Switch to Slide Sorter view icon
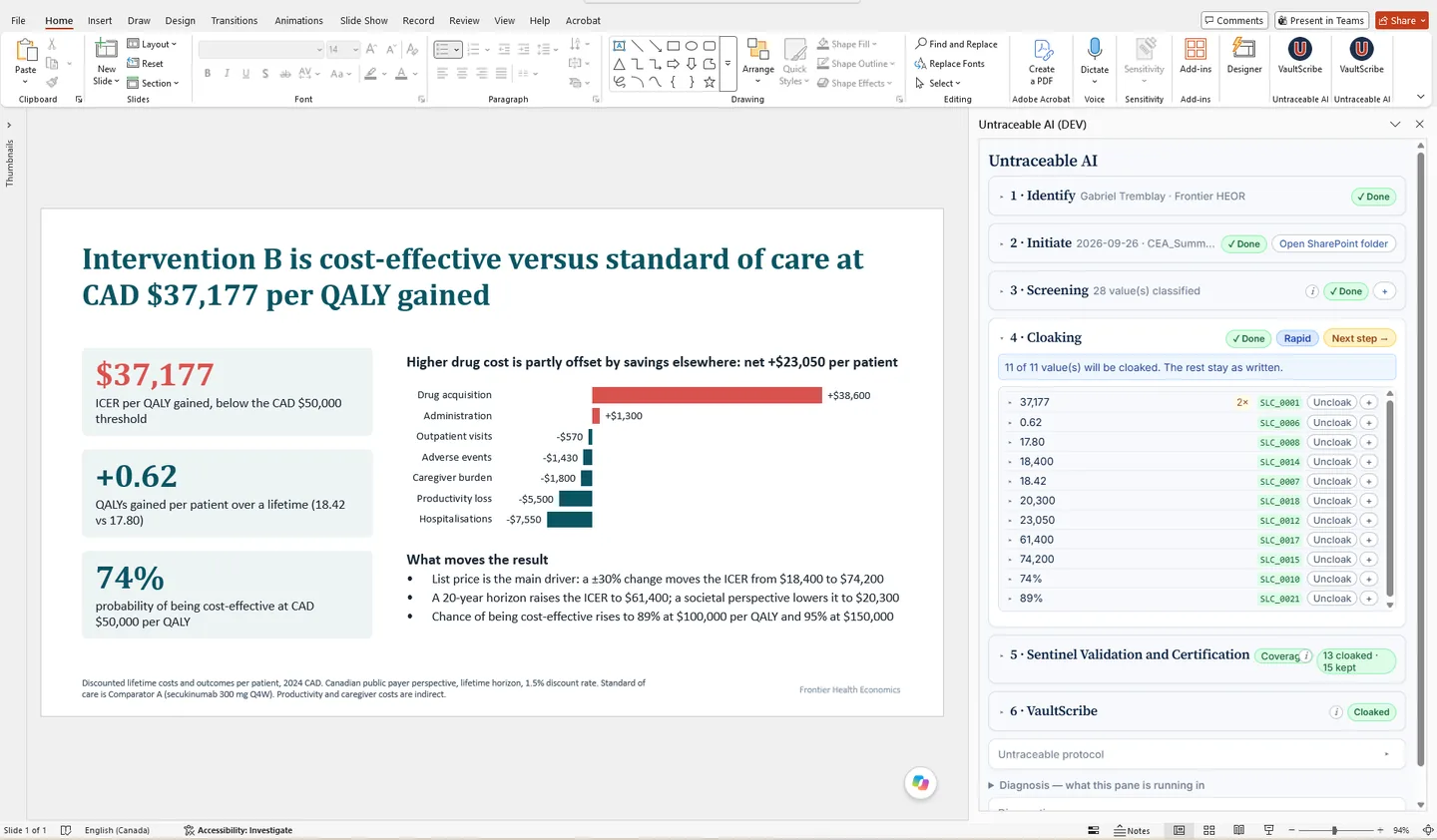The height and width of the screenshot is (840, 1437). (1209, 830)
